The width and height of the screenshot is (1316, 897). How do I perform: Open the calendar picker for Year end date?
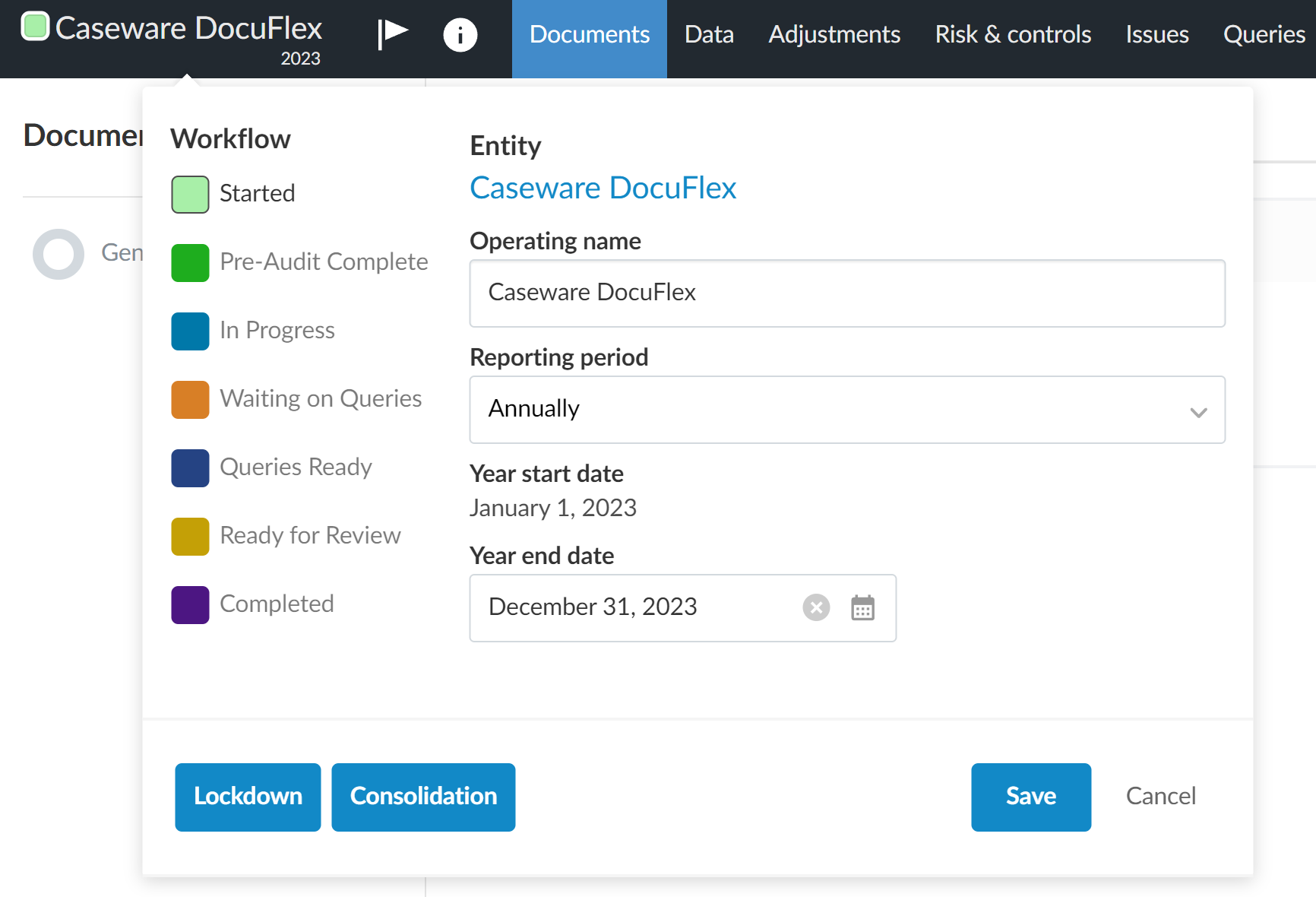click(x=862, y=607)
